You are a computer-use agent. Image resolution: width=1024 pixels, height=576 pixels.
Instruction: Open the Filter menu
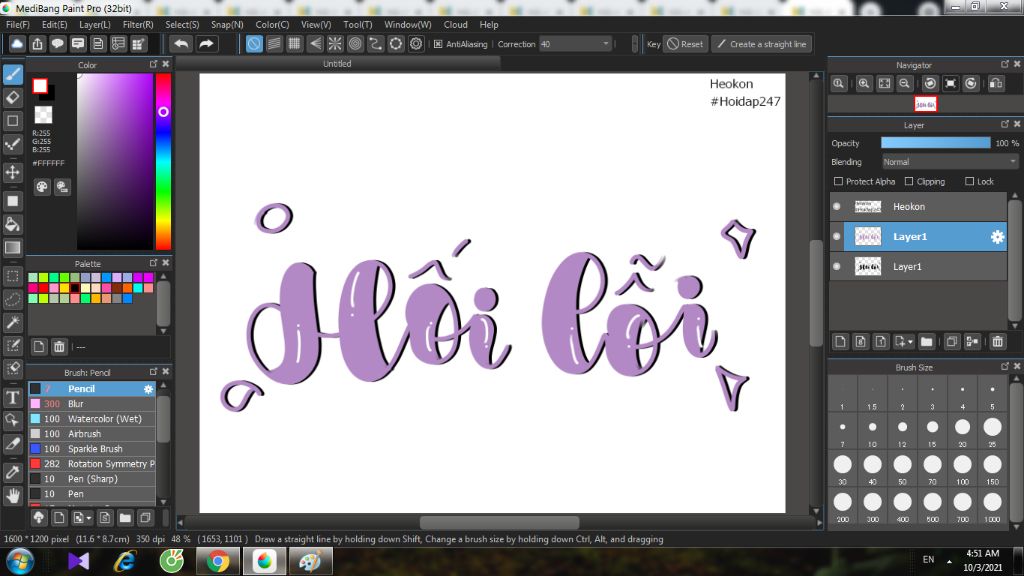(x=138, y=25)
